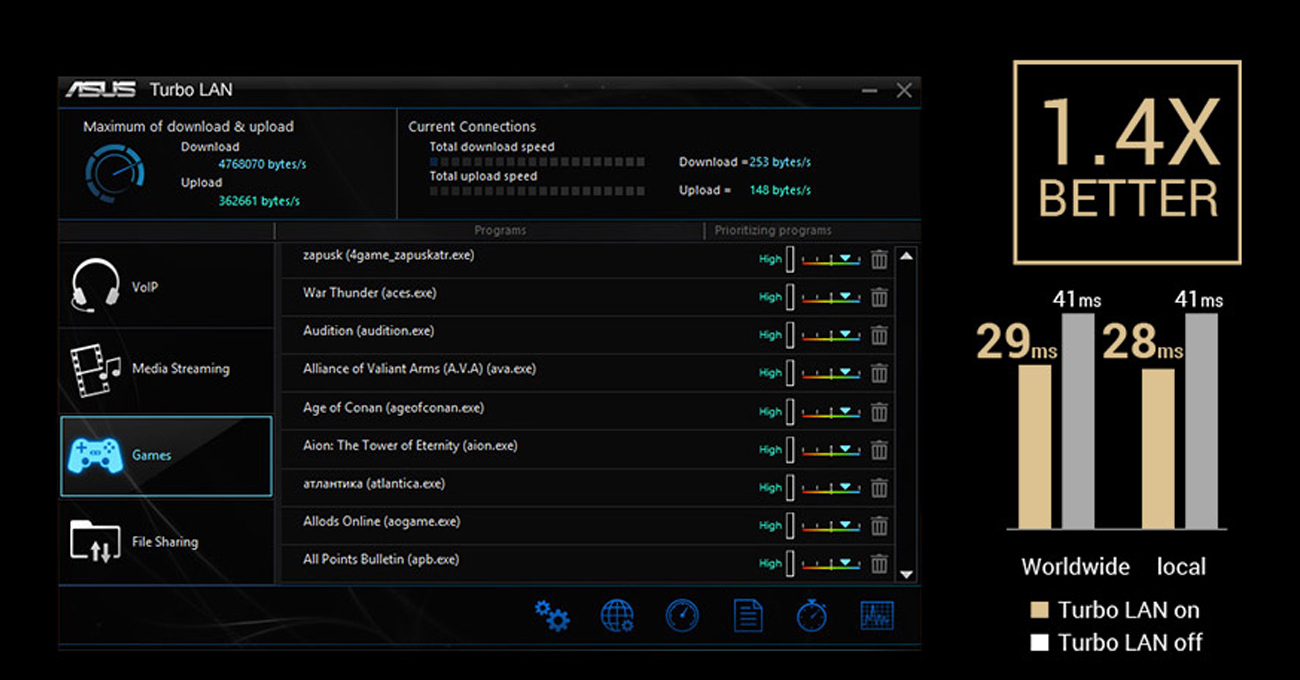Remove Alliance of Valiant Arms via trash icon

click(x=879, y=373)
